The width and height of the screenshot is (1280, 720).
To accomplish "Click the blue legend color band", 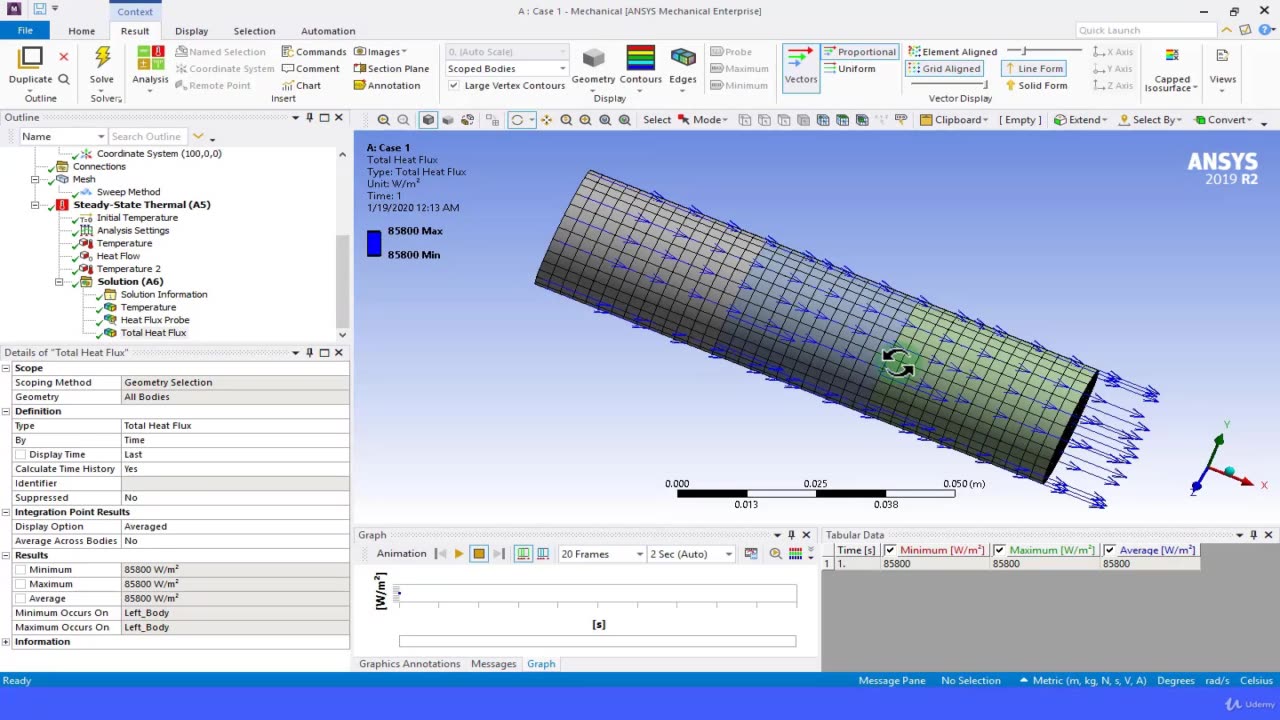I will (374, 244).
